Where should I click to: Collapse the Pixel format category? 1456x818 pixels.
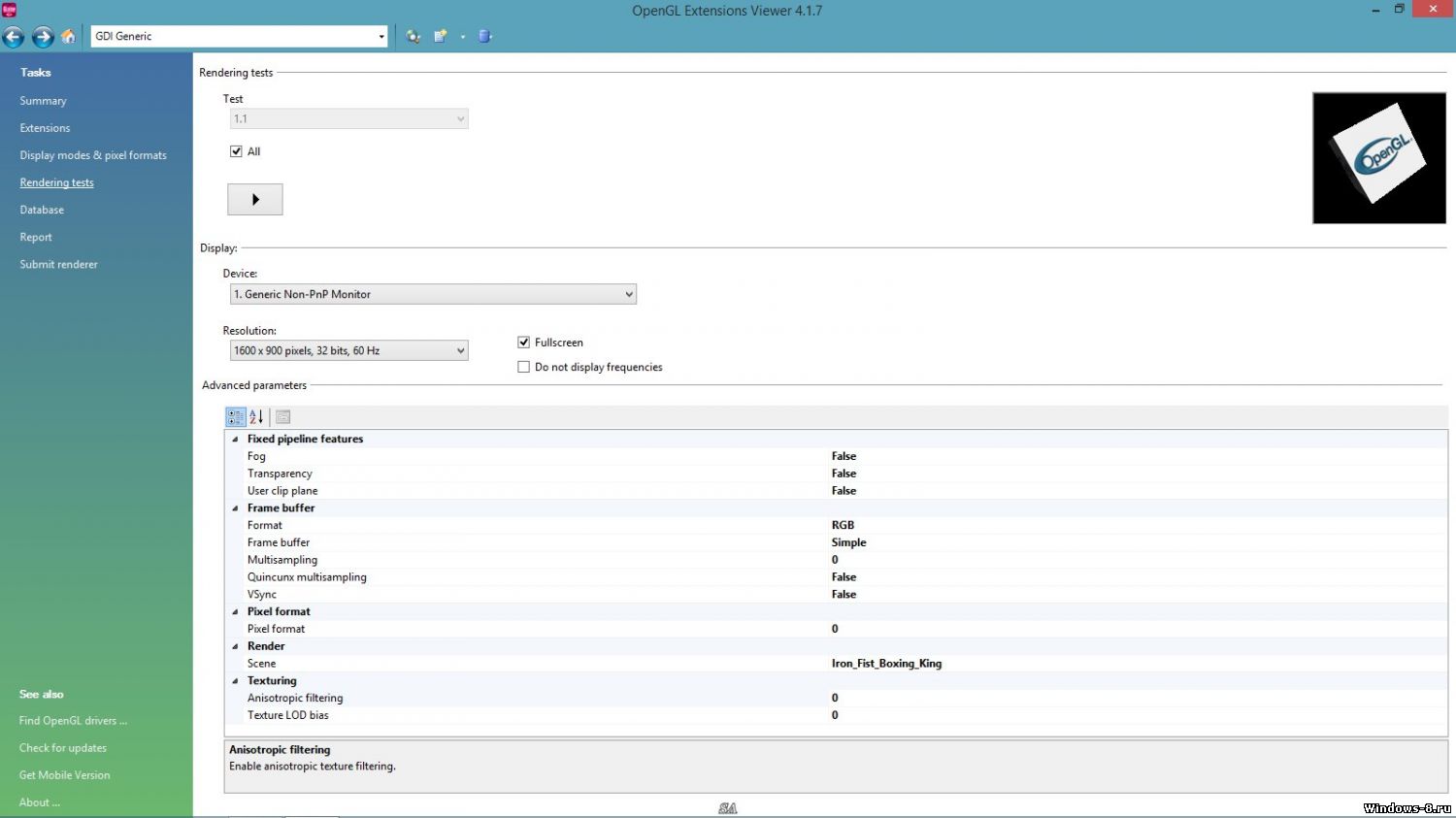point(235,612)
